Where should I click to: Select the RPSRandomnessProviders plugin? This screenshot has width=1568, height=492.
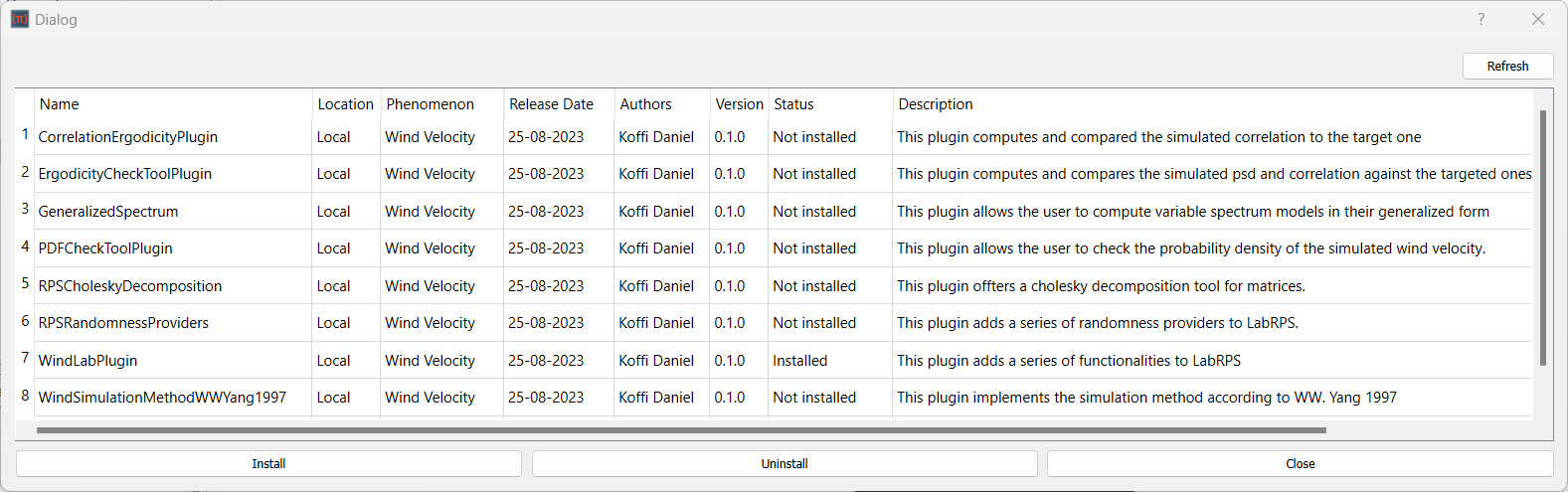[123, 323]
